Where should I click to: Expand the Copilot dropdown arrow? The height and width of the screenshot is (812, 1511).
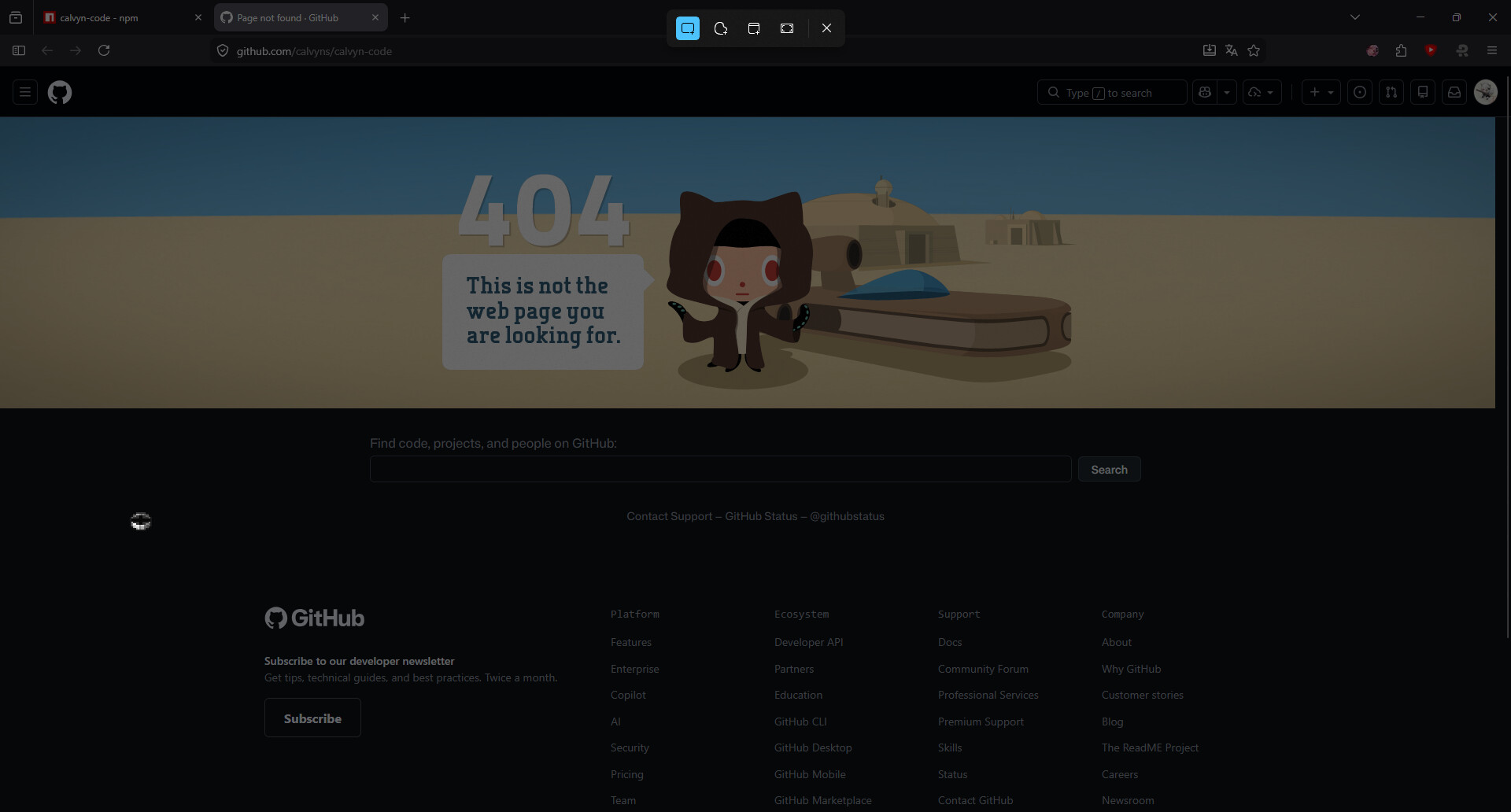[1227, 93]
